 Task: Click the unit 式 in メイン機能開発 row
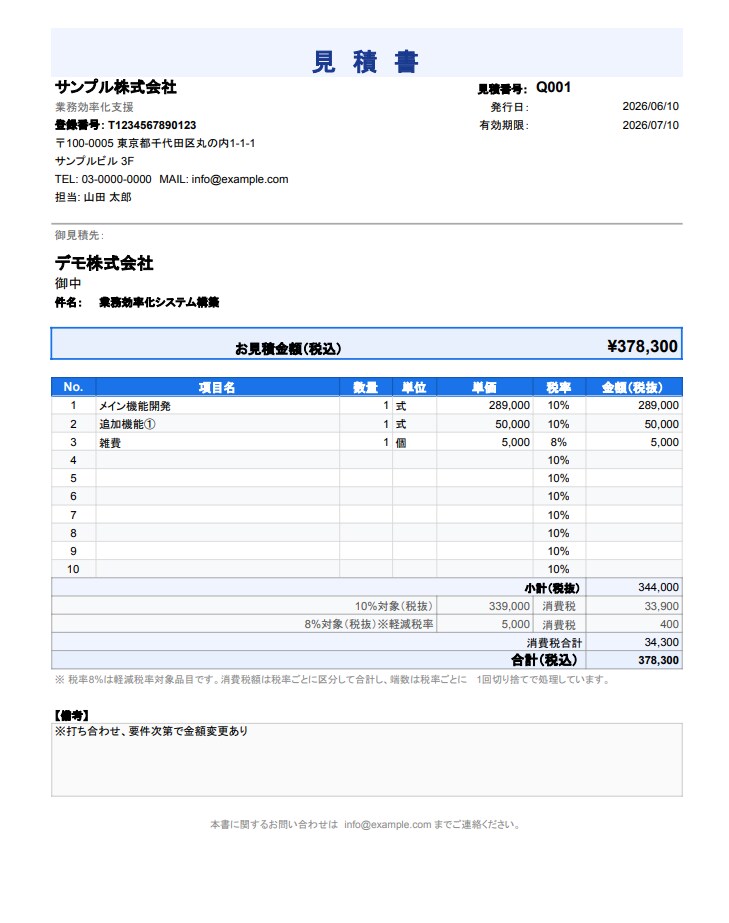[x=401, y=406]
